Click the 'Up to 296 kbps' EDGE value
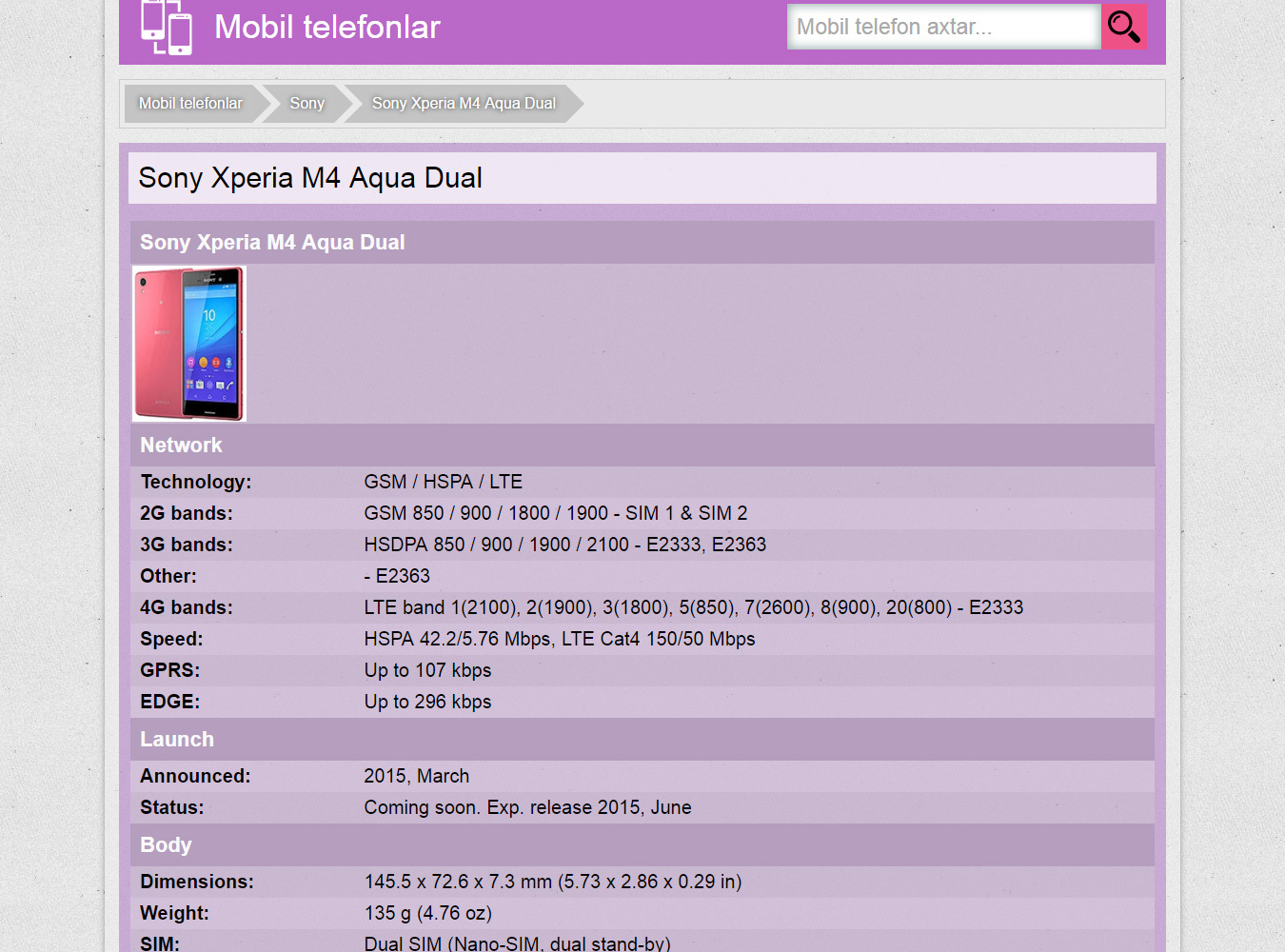 click(427, 702)
